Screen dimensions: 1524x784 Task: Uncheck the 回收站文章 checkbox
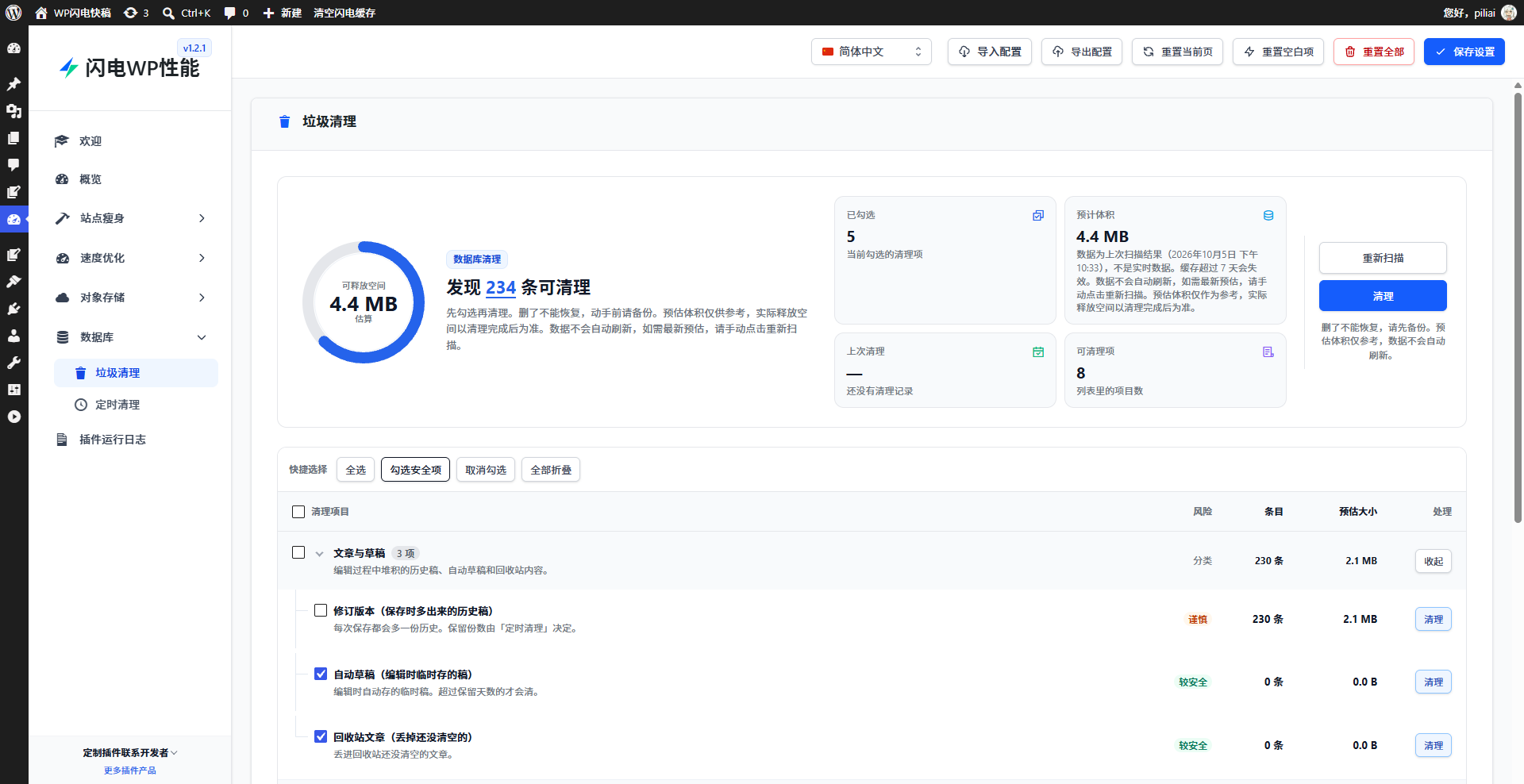pyautogui.click(x=321, y=736)
